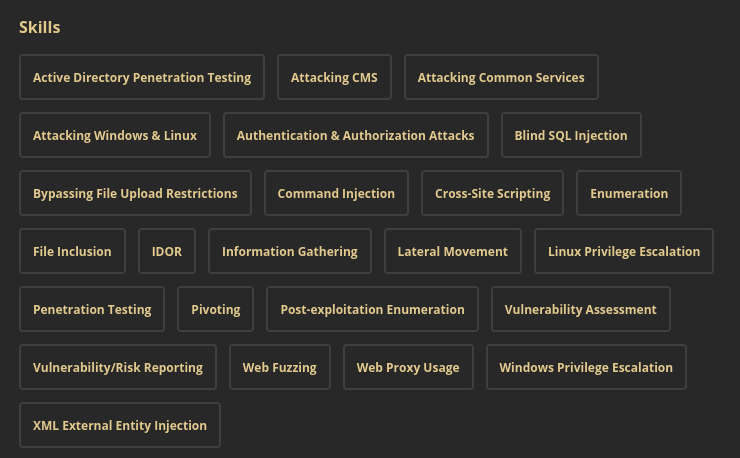The width and height of the screenshot is (740, 458).
Task: Click the Skills section heading
Action: coord(40,27)
